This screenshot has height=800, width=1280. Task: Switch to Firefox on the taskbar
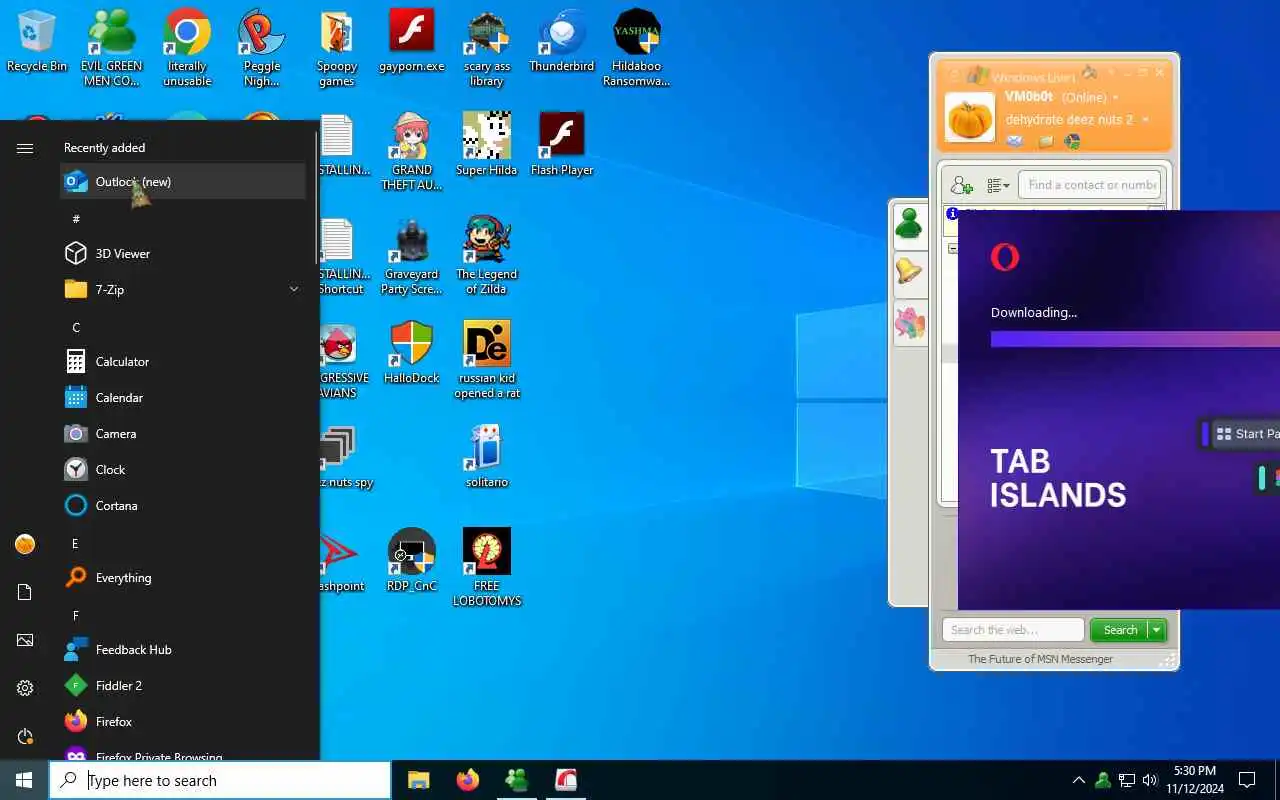pyautogui.click(x=467, y=780)
